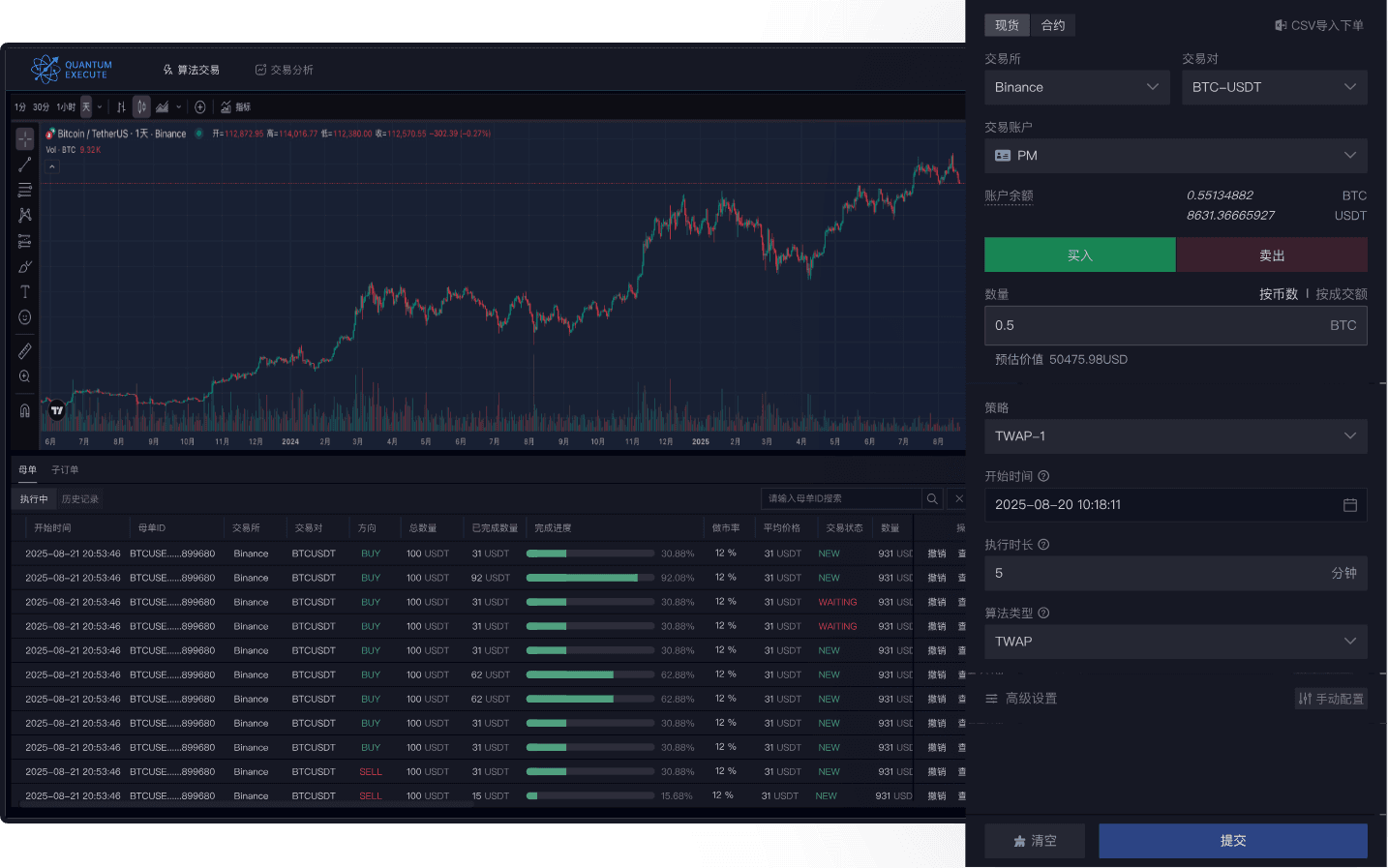This screenshot has width=1388, height=868.
Task: Click the candlestick chart type icon
Action: click(x=141, y=107)
